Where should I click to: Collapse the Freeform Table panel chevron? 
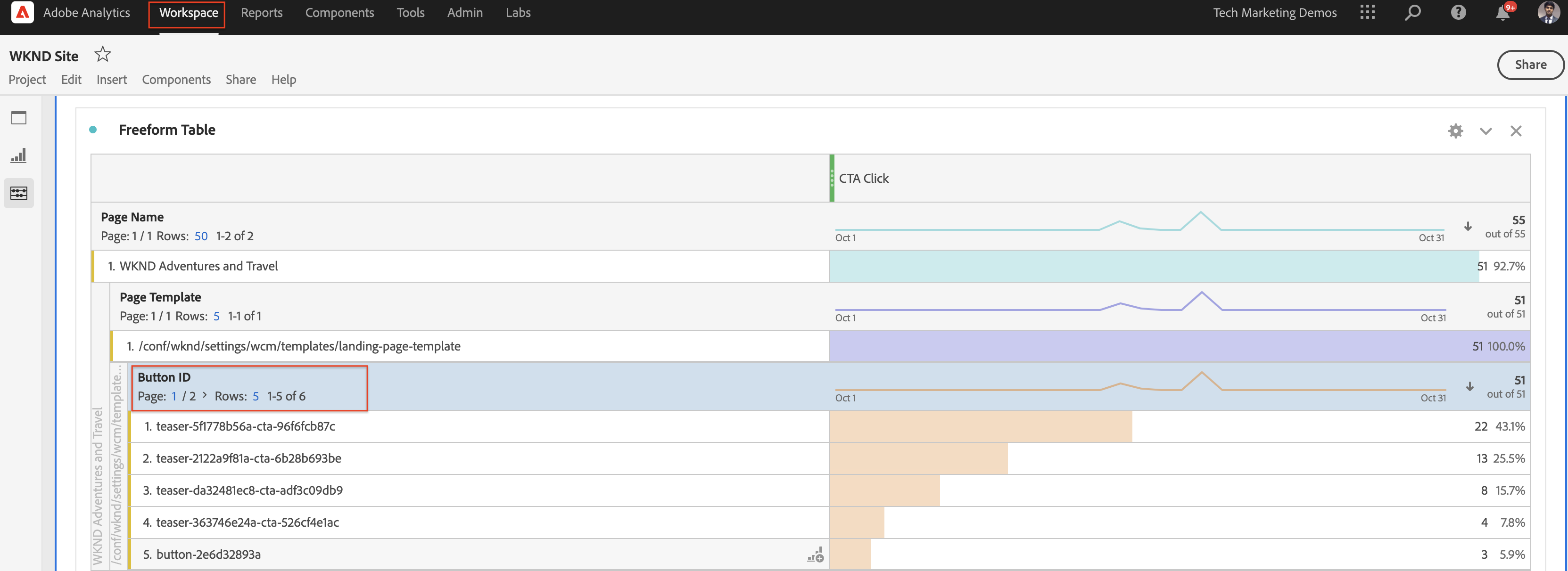(x=1485, y=131)
